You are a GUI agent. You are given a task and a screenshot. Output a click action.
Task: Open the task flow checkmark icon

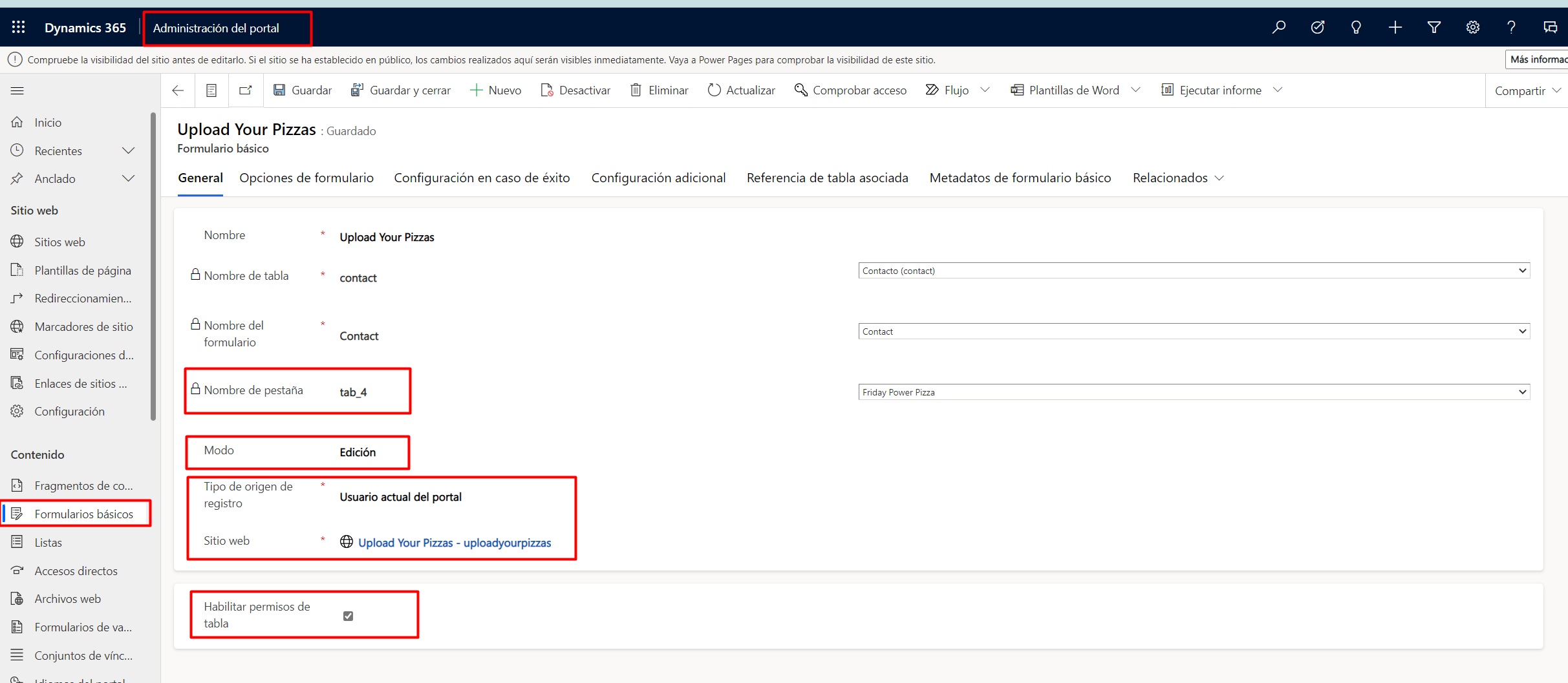(1317, 27)
